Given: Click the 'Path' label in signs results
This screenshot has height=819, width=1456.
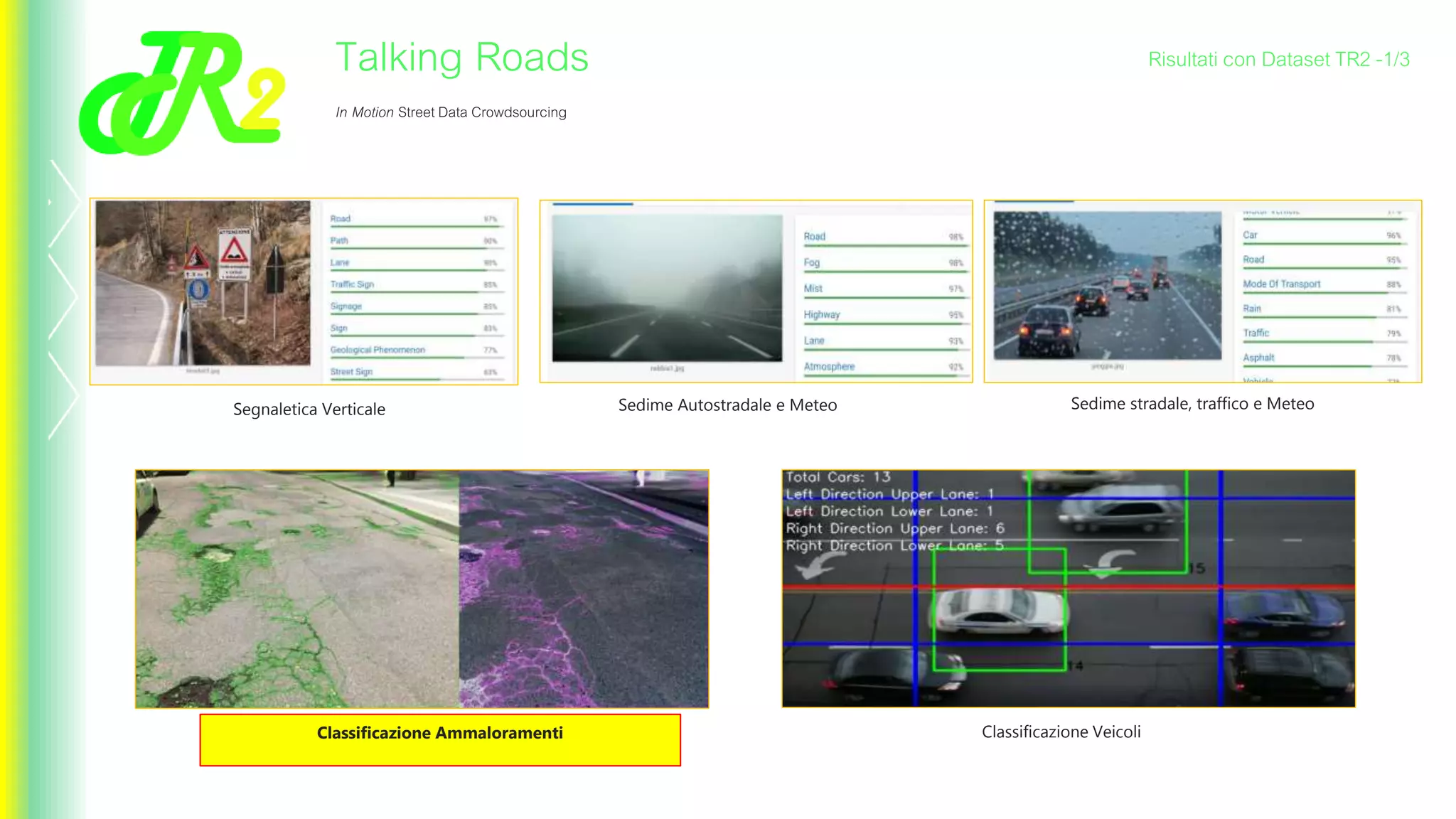Looking at the screenshot, I should click(x=339, y=240).
